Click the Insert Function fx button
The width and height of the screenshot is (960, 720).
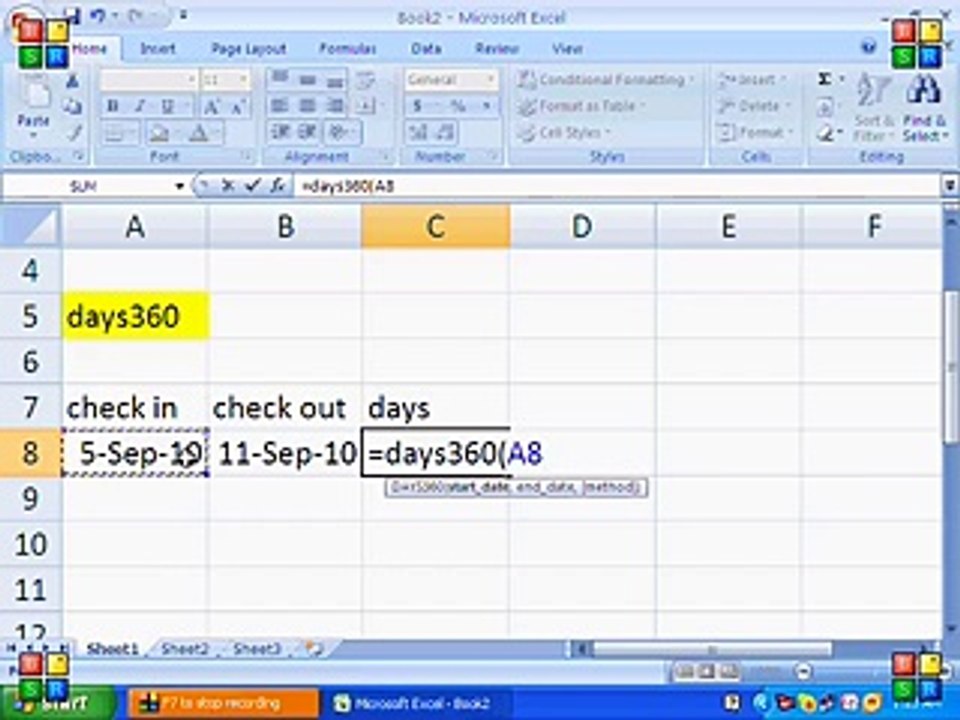click(x=277, y=186)
